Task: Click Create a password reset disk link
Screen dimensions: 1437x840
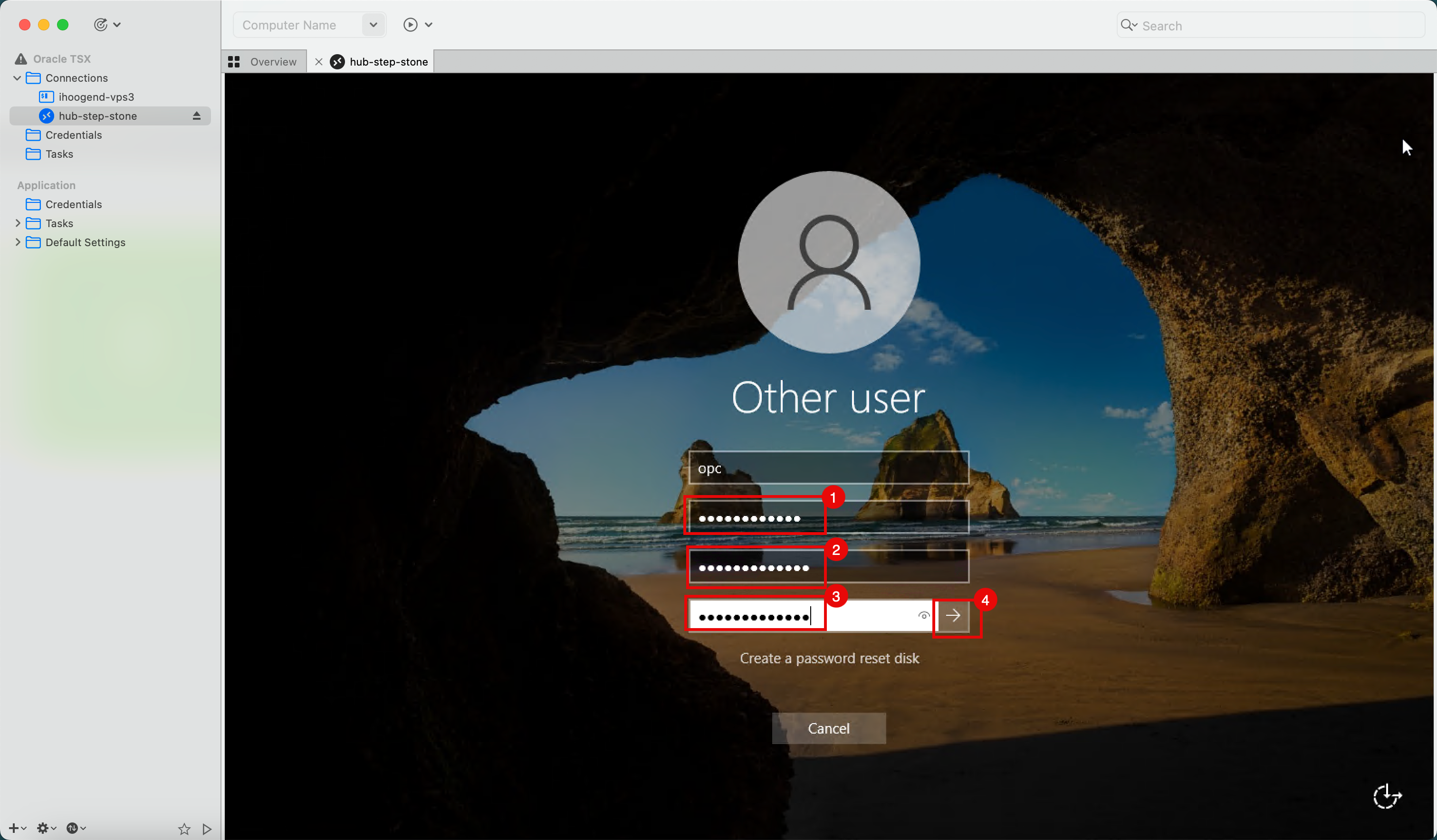Action: click(829, 658)
